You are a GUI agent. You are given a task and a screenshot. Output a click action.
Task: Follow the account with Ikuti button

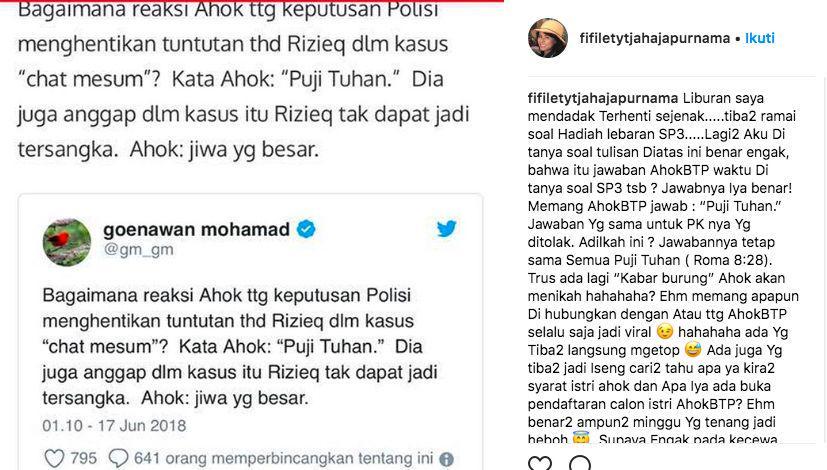coord(759,38)
